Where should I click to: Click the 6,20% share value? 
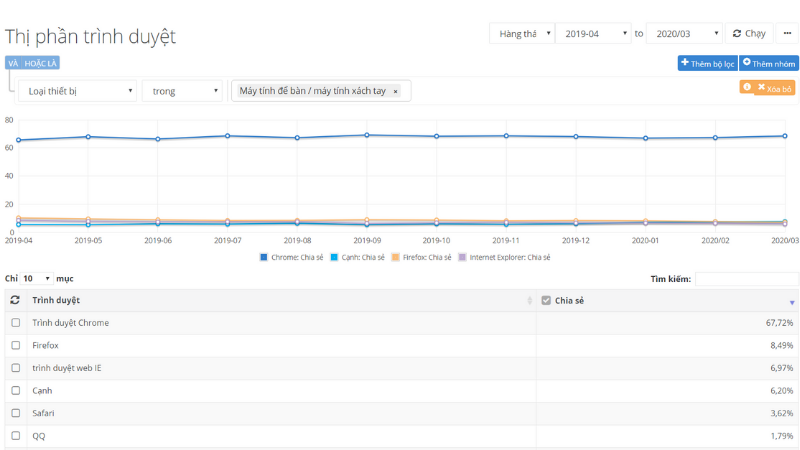(782, 390)
